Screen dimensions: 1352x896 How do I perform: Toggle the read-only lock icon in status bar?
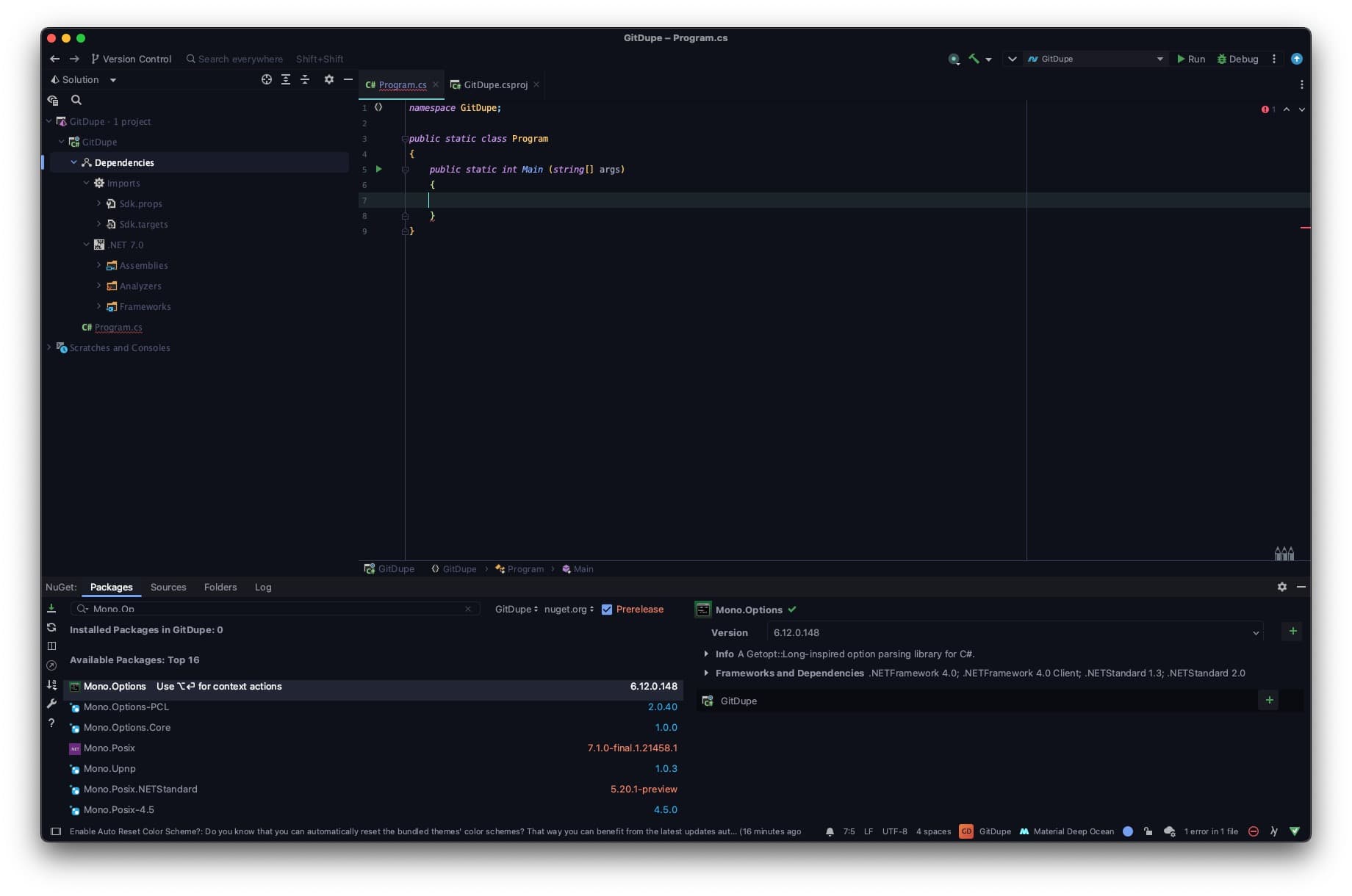(x=1148, y=831)
